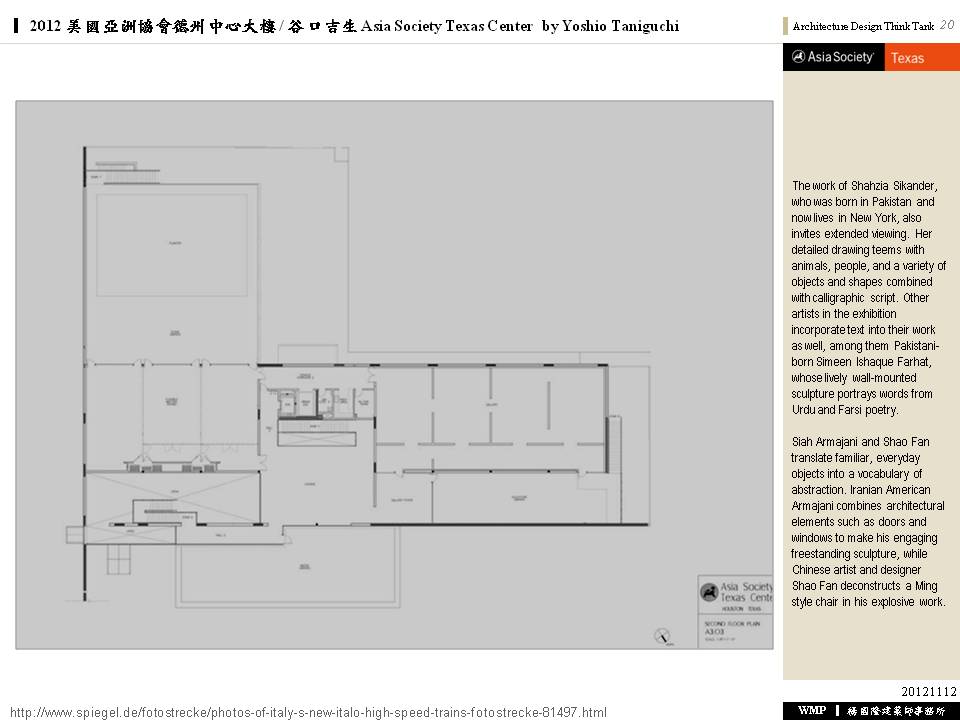Viewport: 960px width, 720px height.
Task: Click the large upper-left theater room in plan
Action: (x=172, y=245)
